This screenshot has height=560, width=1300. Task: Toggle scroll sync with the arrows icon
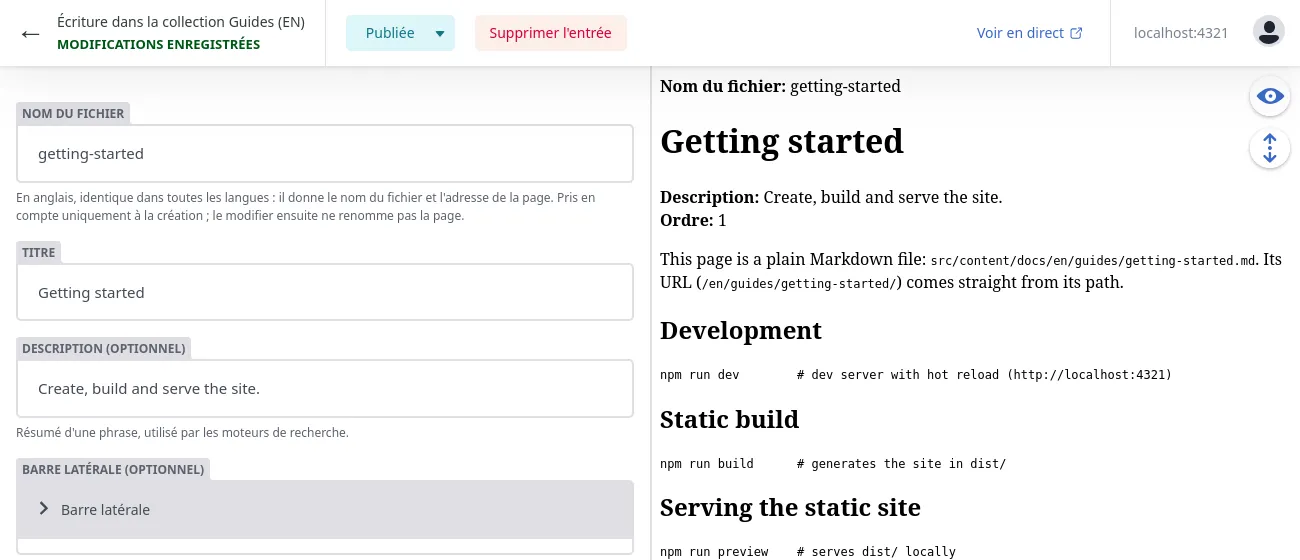click(1270, 149)
